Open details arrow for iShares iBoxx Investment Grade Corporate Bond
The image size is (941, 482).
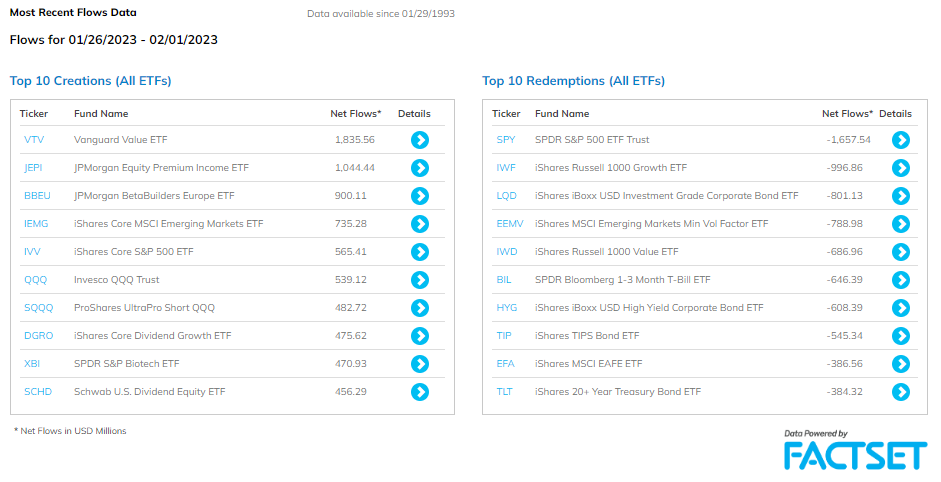[901, 196]
